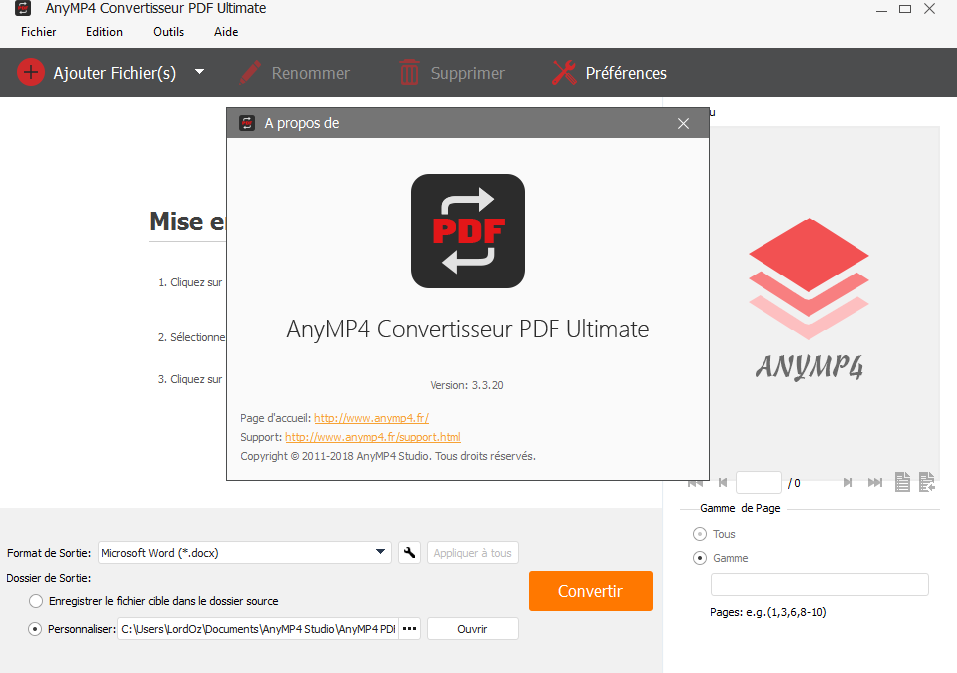Expand the Ajouter Fichier(s) dropdown arrow
The image size is (957, 673).
pyautogui.click(x=198, y=72)
